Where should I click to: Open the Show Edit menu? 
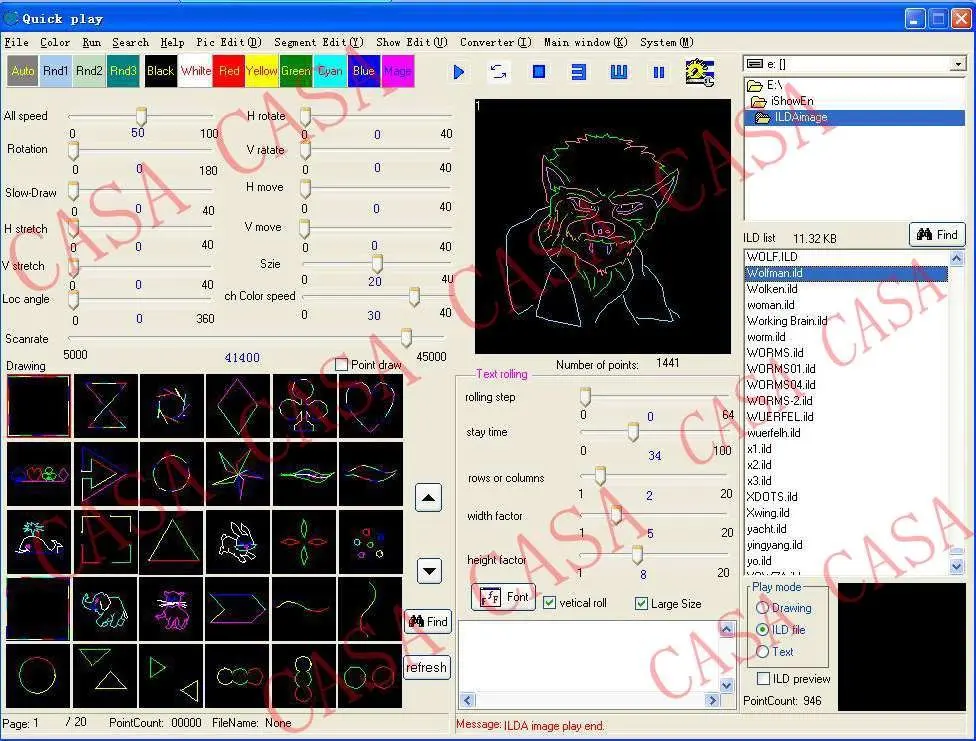pos(411,42)
